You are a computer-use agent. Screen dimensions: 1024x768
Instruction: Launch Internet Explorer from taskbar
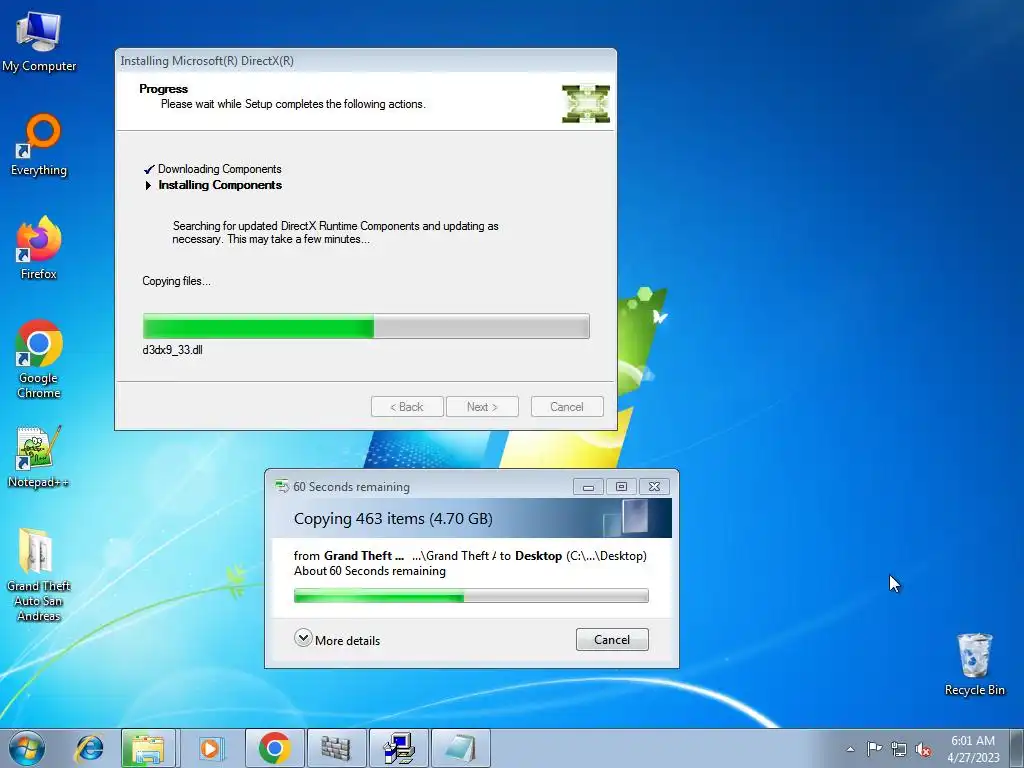[x=89, y=748]
